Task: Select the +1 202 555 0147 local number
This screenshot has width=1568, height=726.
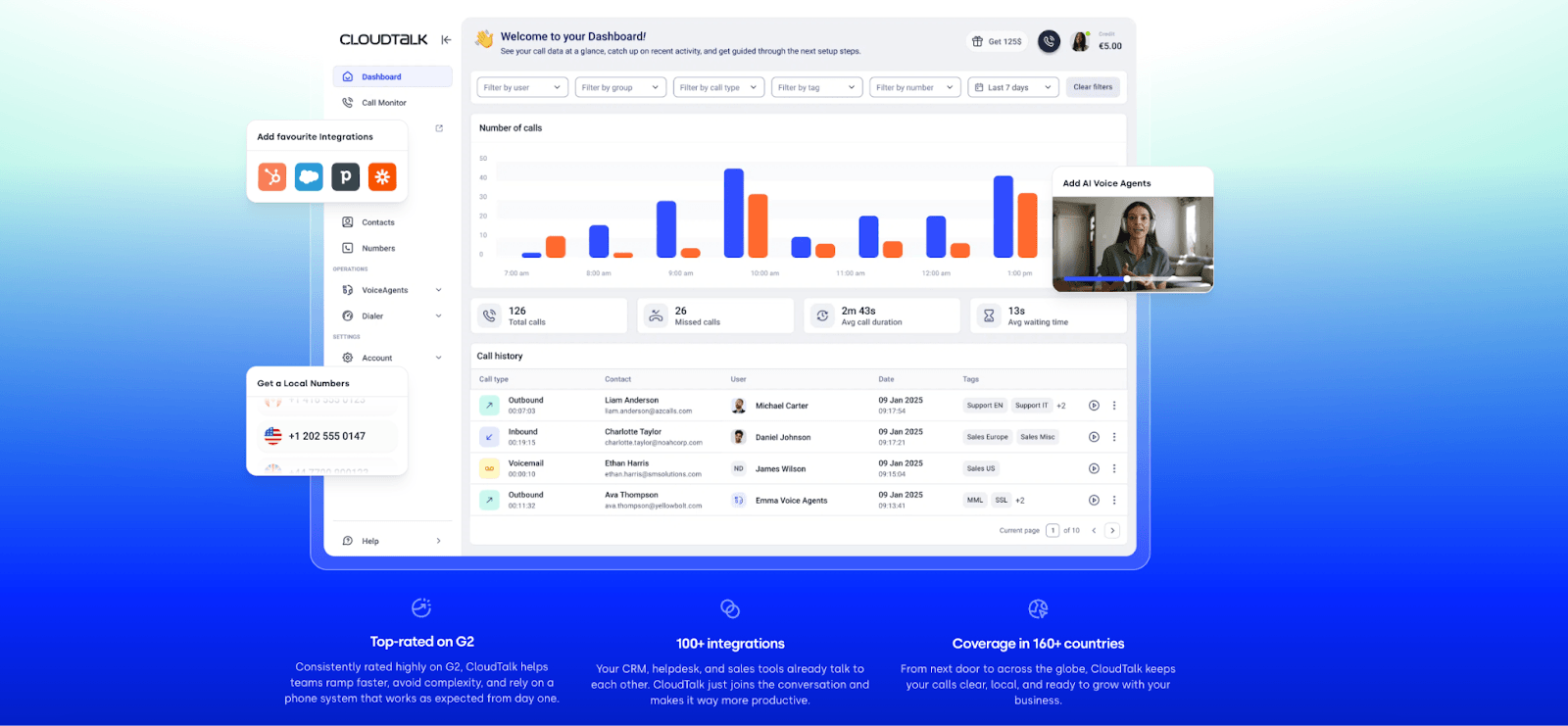Action: (x=327, y=436)
